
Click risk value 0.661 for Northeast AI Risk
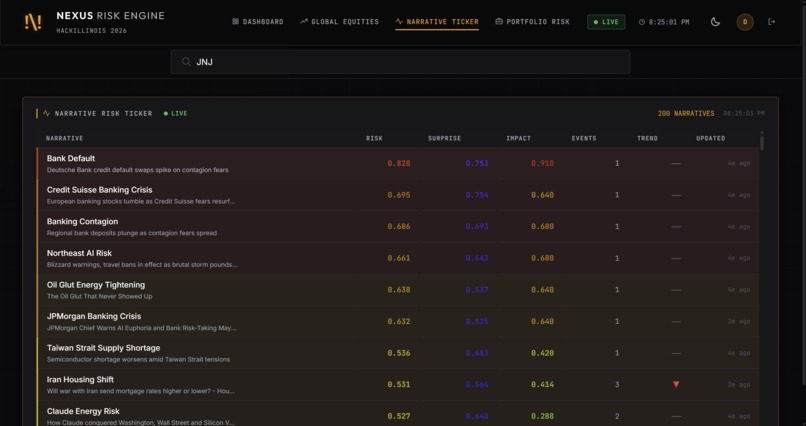[399, 258]
